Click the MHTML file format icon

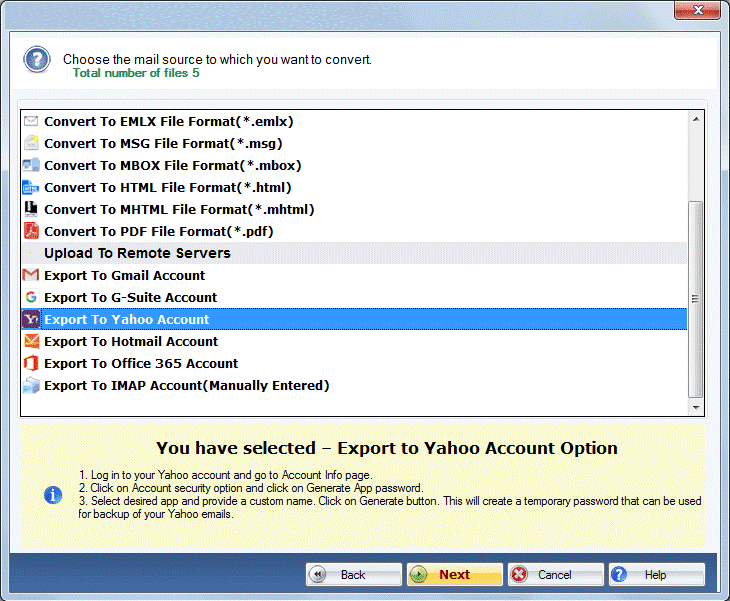pyautogui.click(x=31, y=209)
